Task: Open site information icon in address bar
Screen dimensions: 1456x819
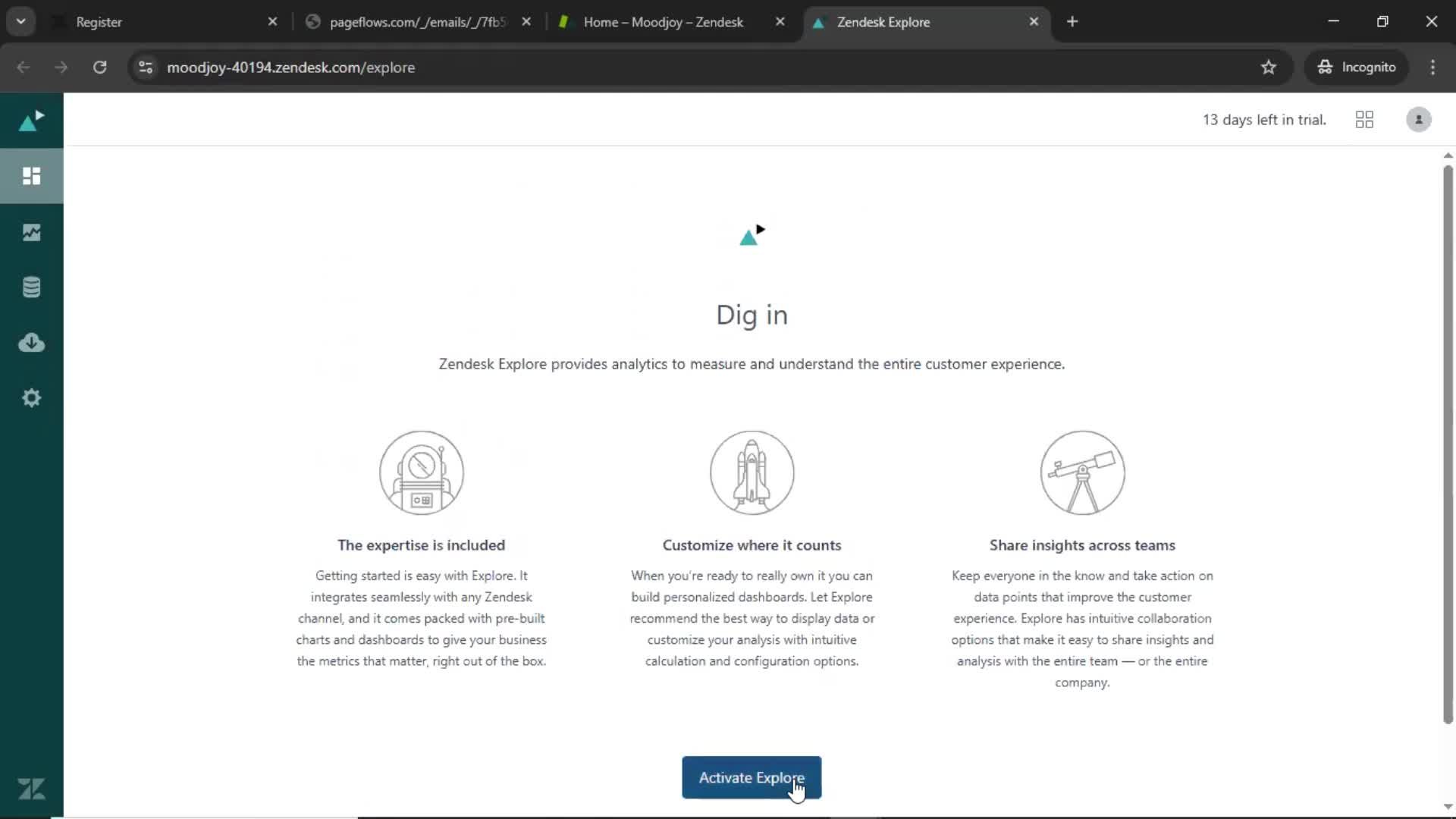Action: pyautogui.click(x=146, y=67)
